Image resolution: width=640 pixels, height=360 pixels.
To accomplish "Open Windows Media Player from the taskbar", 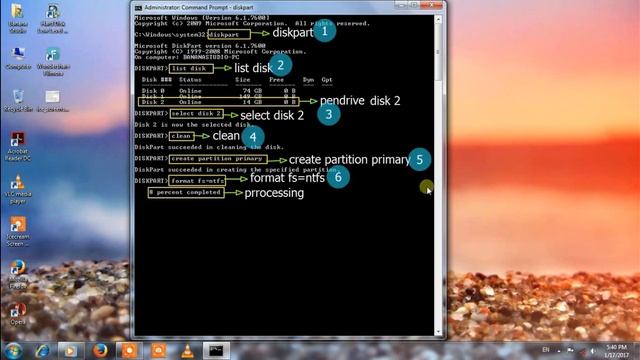I will (71, 351).
